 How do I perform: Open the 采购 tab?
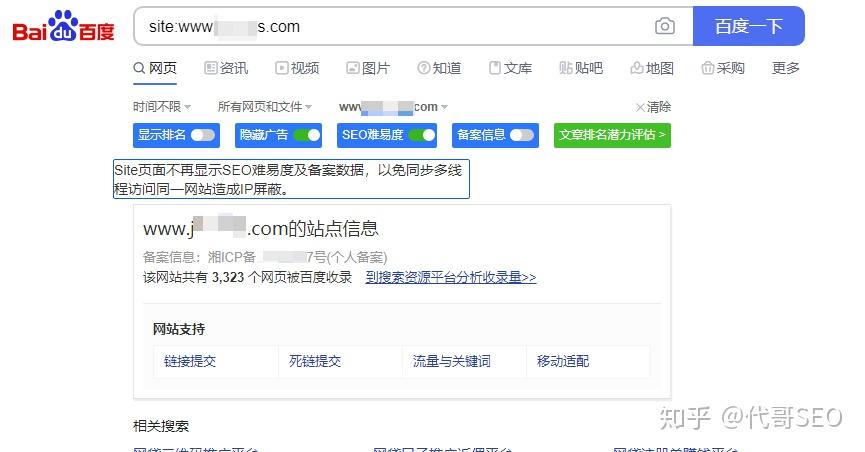723,68
